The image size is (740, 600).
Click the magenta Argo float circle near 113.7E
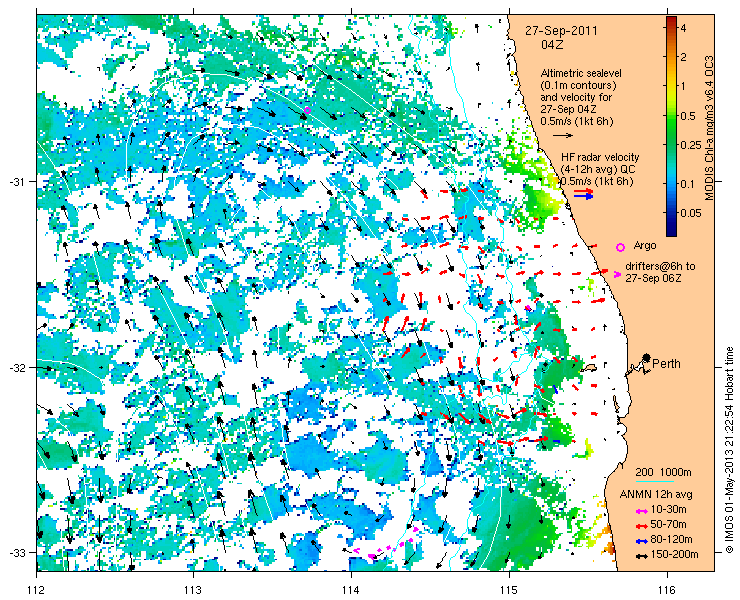point(307,110)
